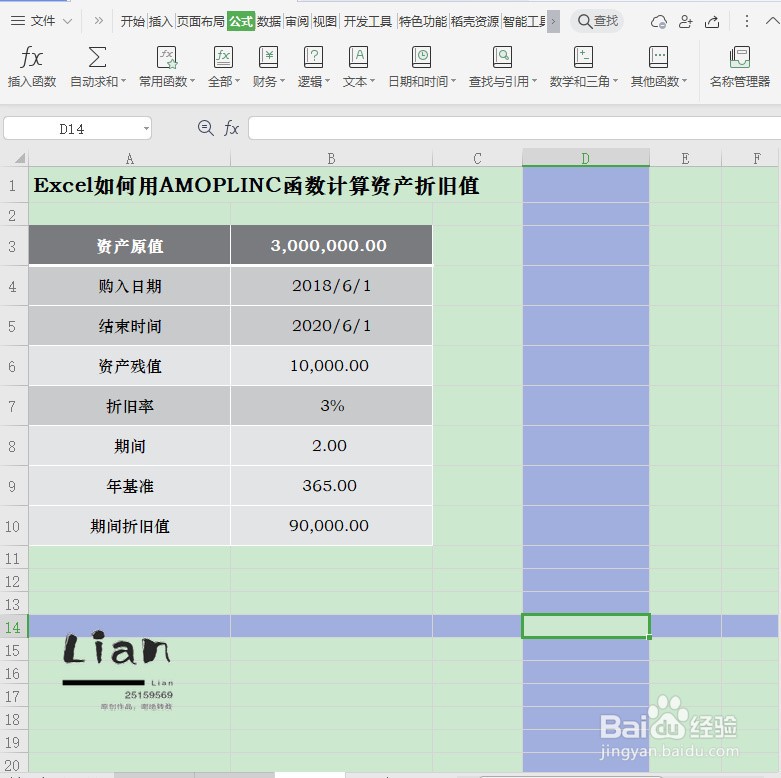
Task: Select cell with 2020/6/1
Action: (331, 326)
